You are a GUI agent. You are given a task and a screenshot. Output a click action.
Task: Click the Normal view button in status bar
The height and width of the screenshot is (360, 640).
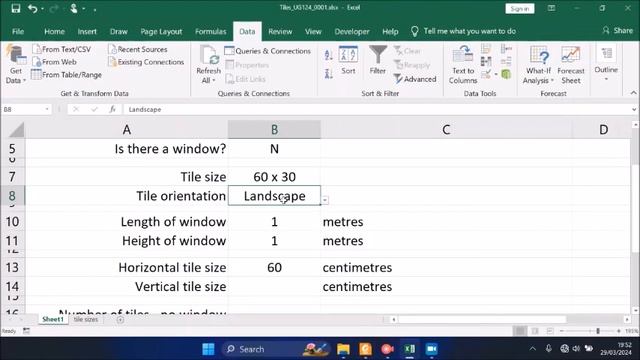[x=520, y=331]
